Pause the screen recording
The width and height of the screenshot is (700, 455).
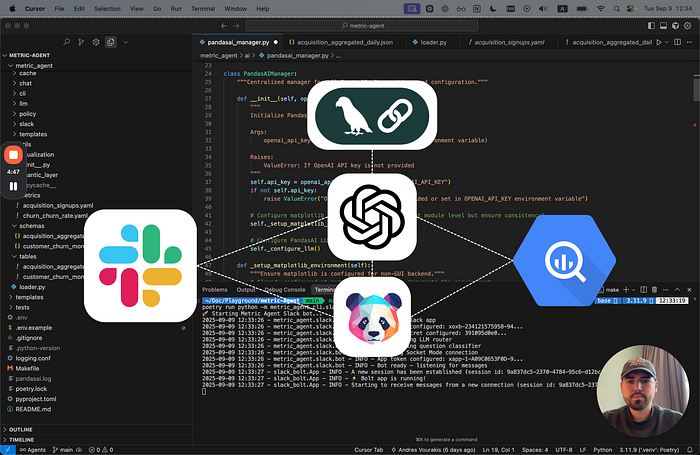[13, 186]
